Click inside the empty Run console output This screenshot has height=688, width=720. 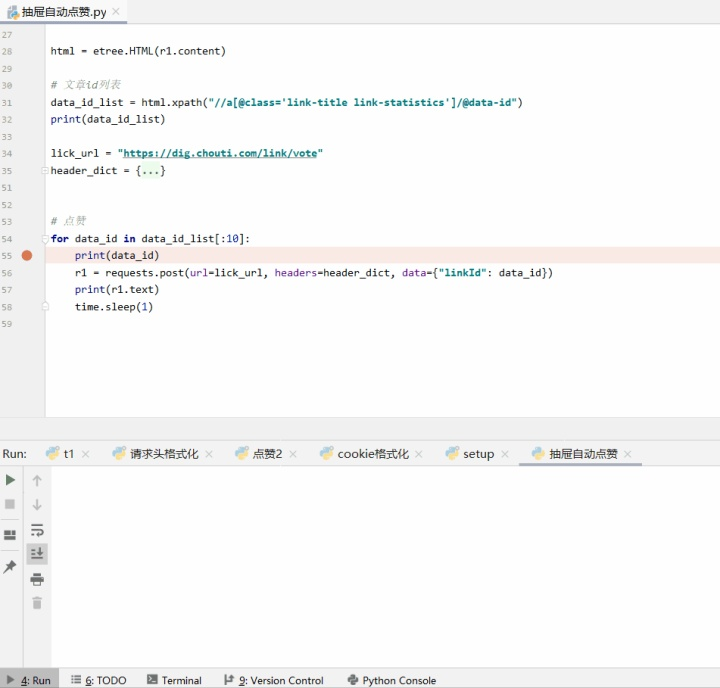tap(385, 566)
